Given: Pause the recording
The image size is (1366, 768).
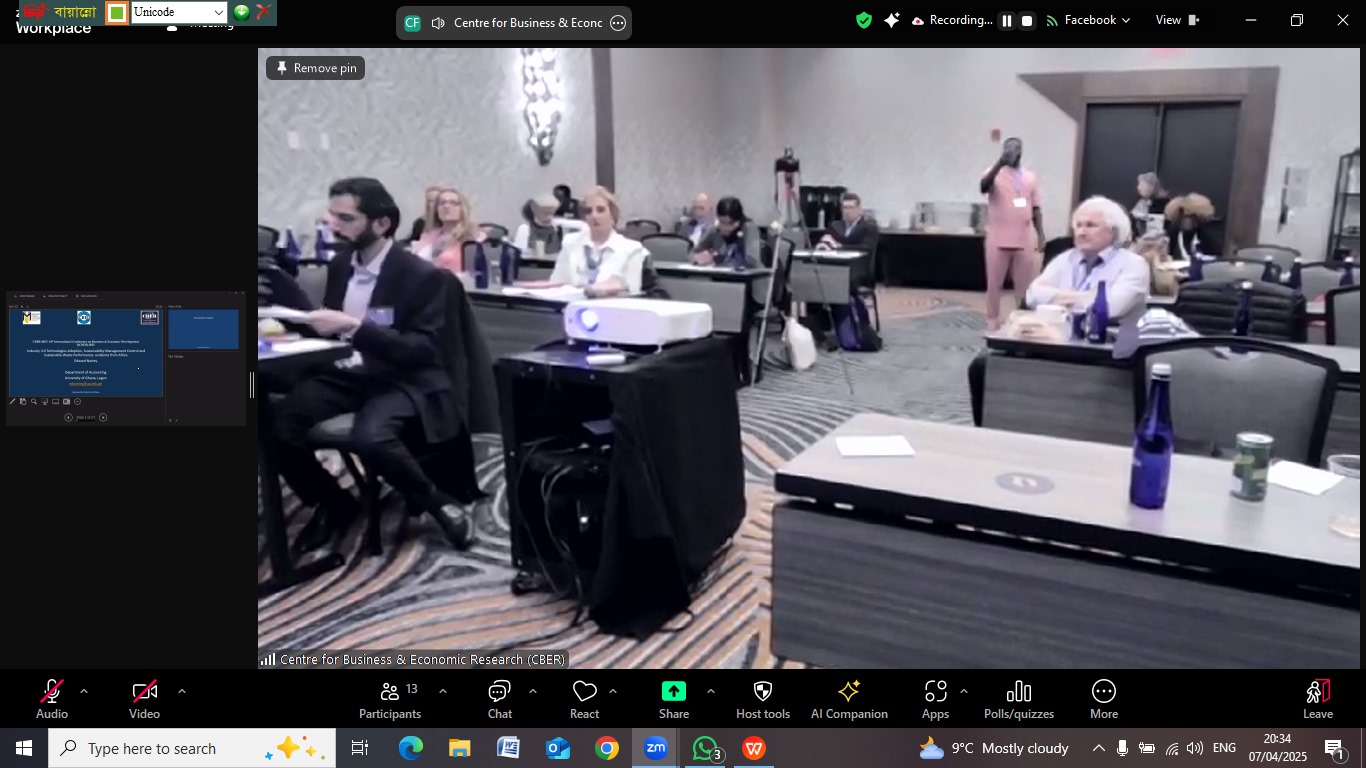Looking at the screenshot, I should point(1006,21).
